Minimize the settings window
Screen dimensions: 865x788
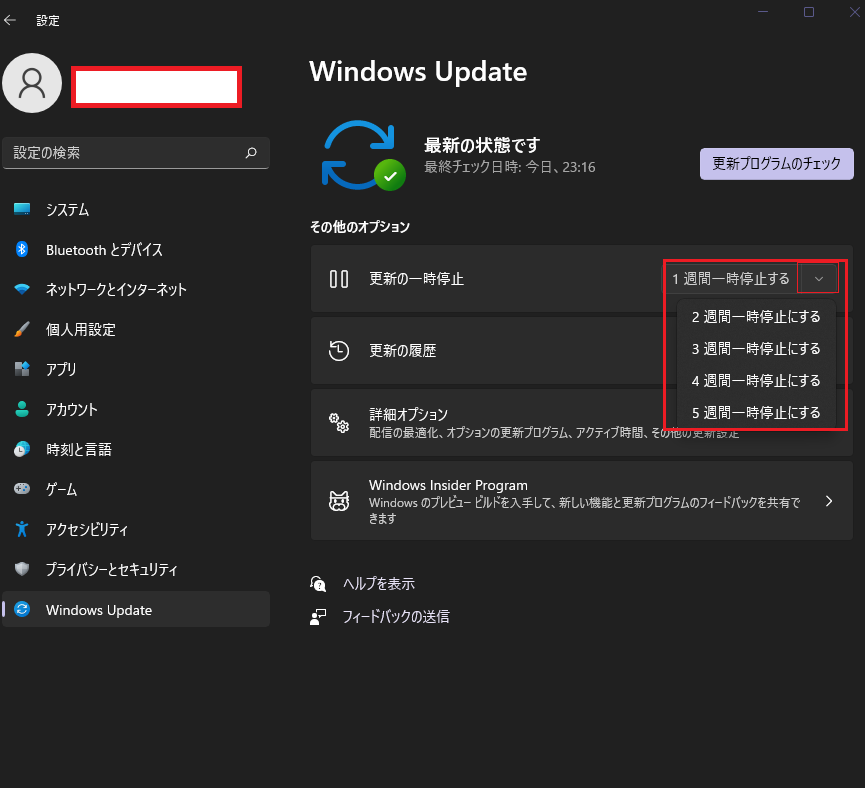click(763, 12)
